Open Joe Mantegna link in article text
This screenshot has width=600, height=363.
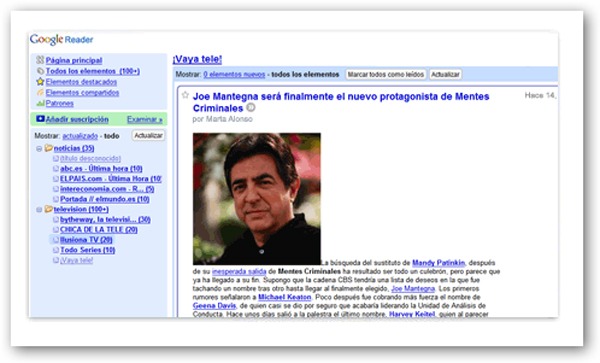pos(413,289)
